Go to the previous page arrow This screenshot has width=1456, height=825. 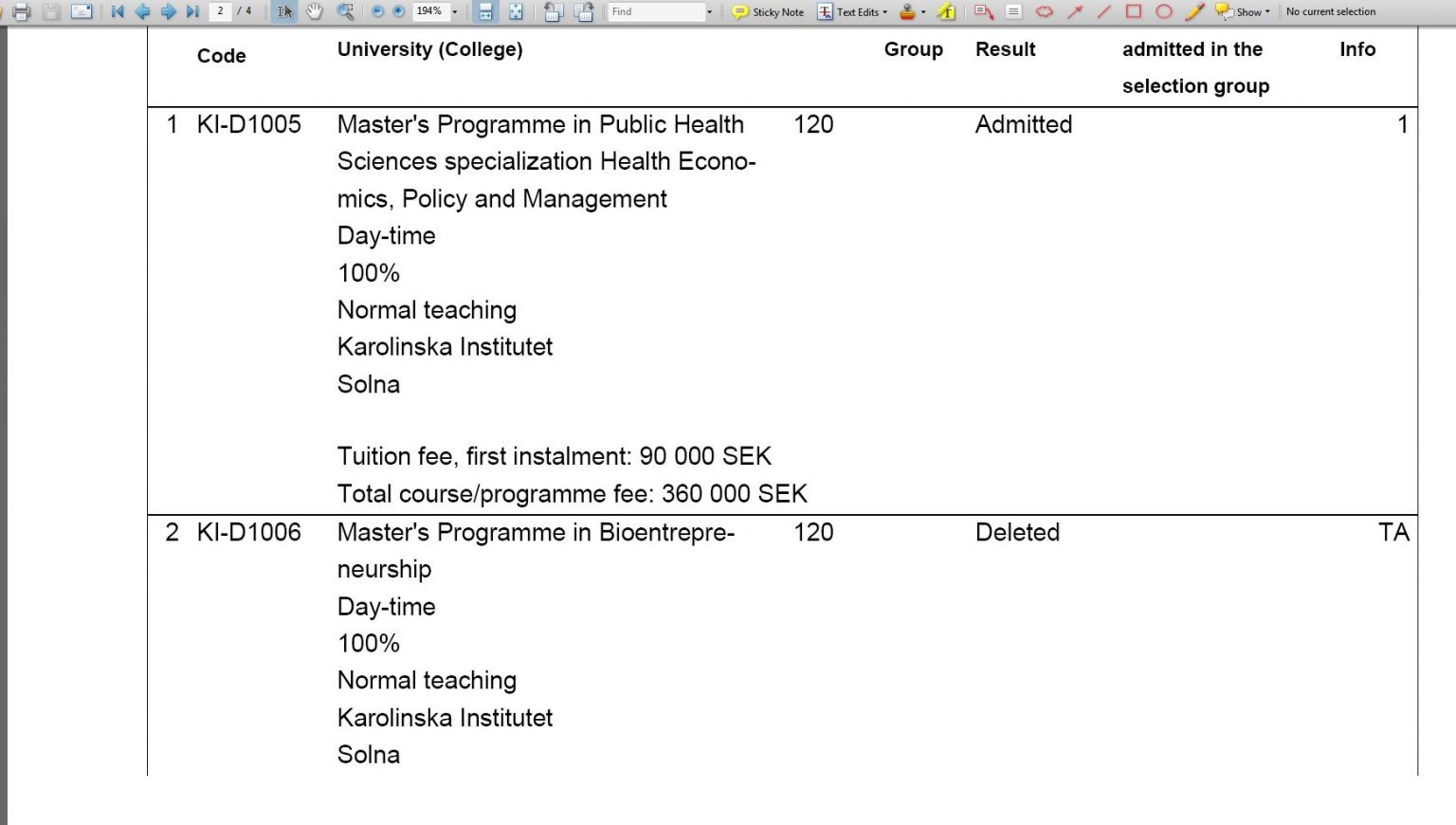pos(143,12)
